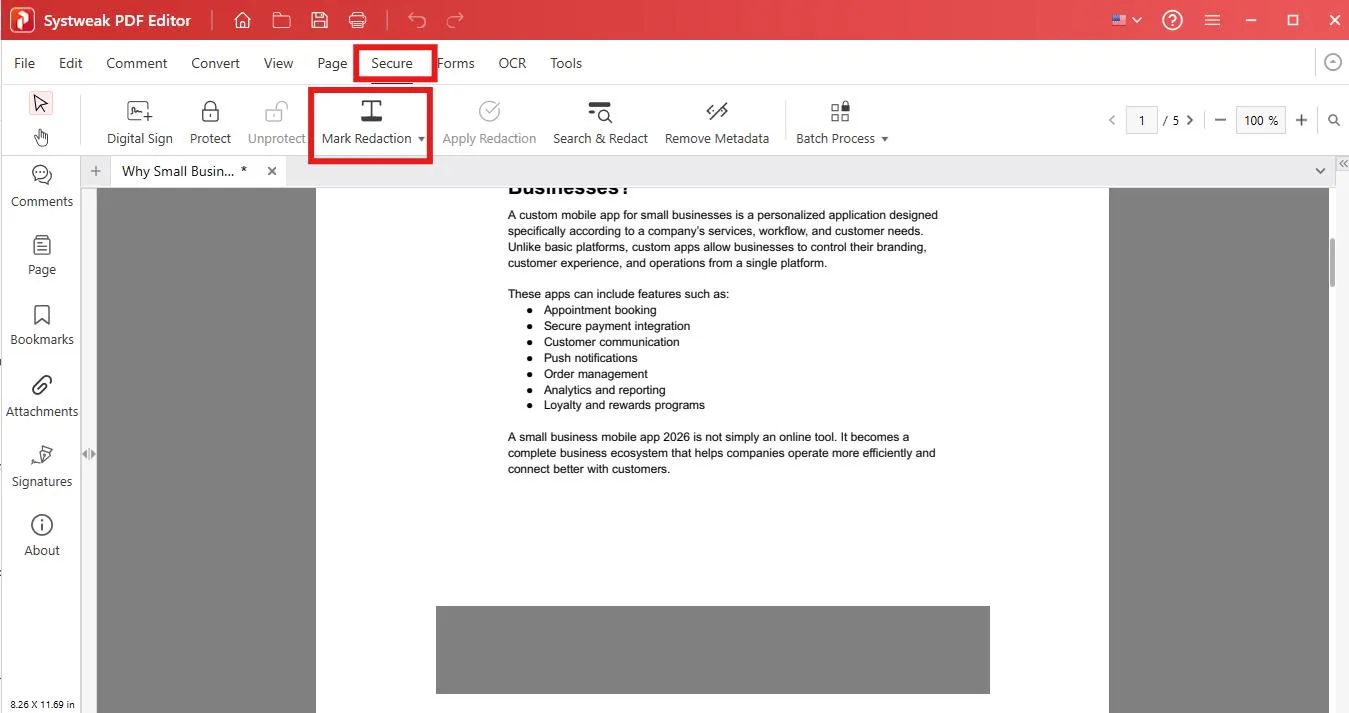
Task: Select the Protect padlock icon
Action: point(210,111)
